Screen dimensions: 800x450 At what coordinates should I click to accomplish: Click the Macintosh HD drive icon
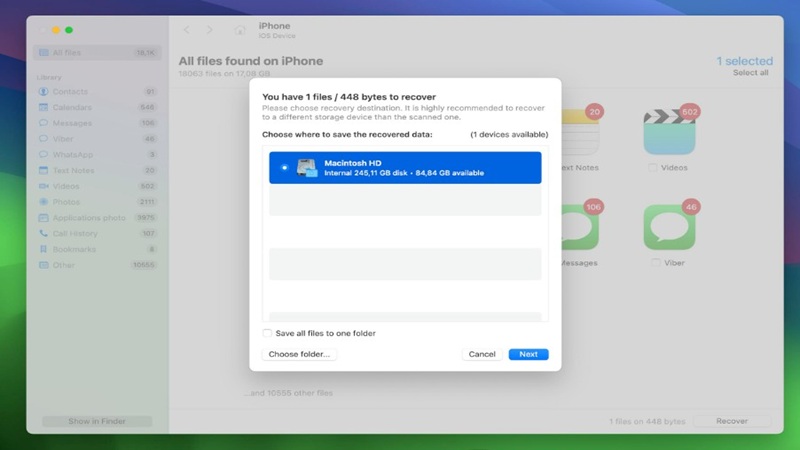307,167
